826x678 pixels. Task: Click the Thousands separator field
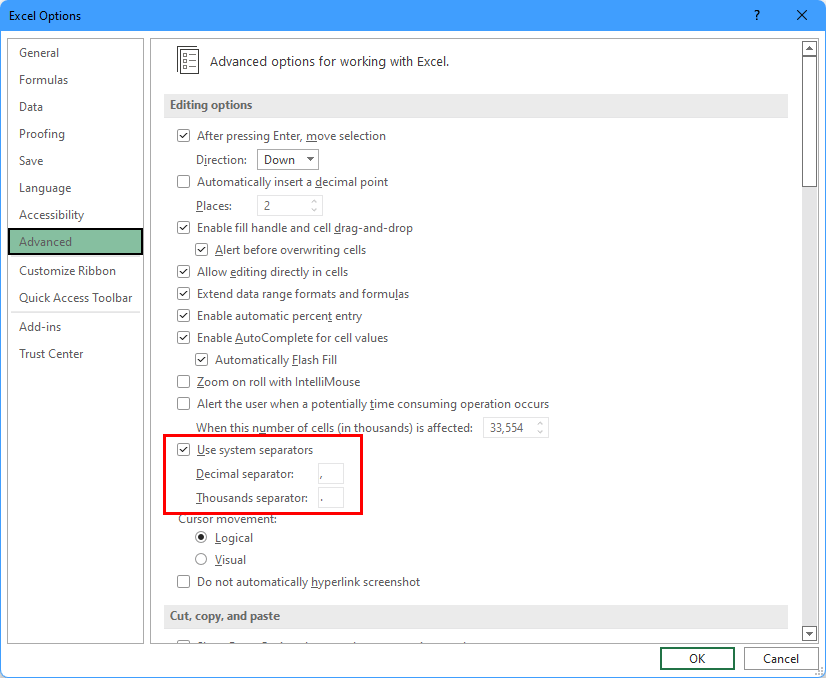pyautogui.click(x=331, y=498)
